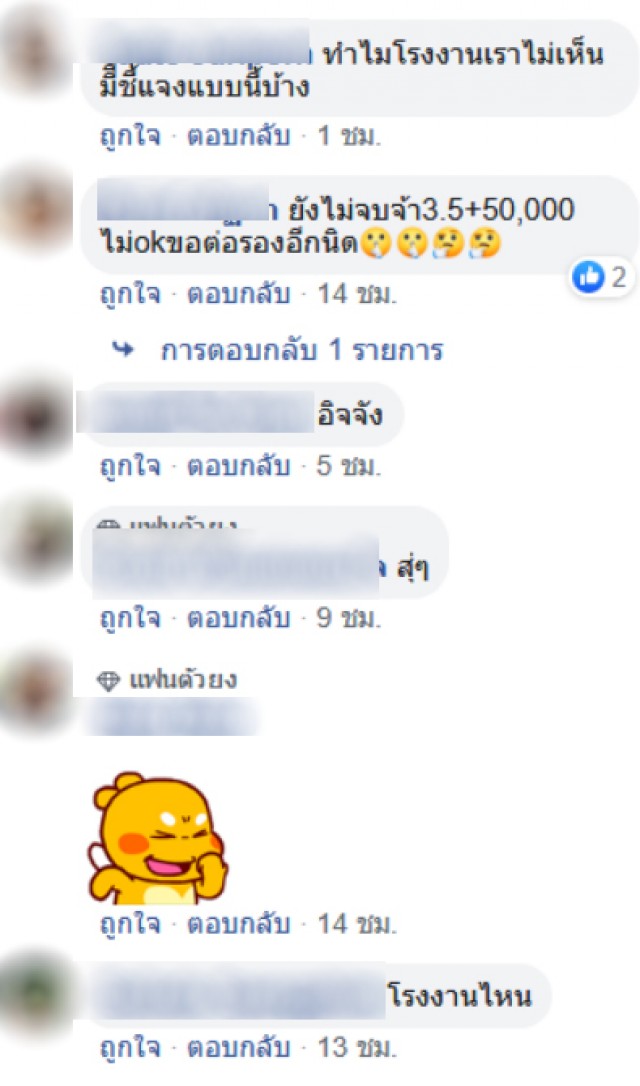Click the reply arrow icon beside การตอบกลับ
This screenshot has width=640, height=1086.
click(123, 350)
